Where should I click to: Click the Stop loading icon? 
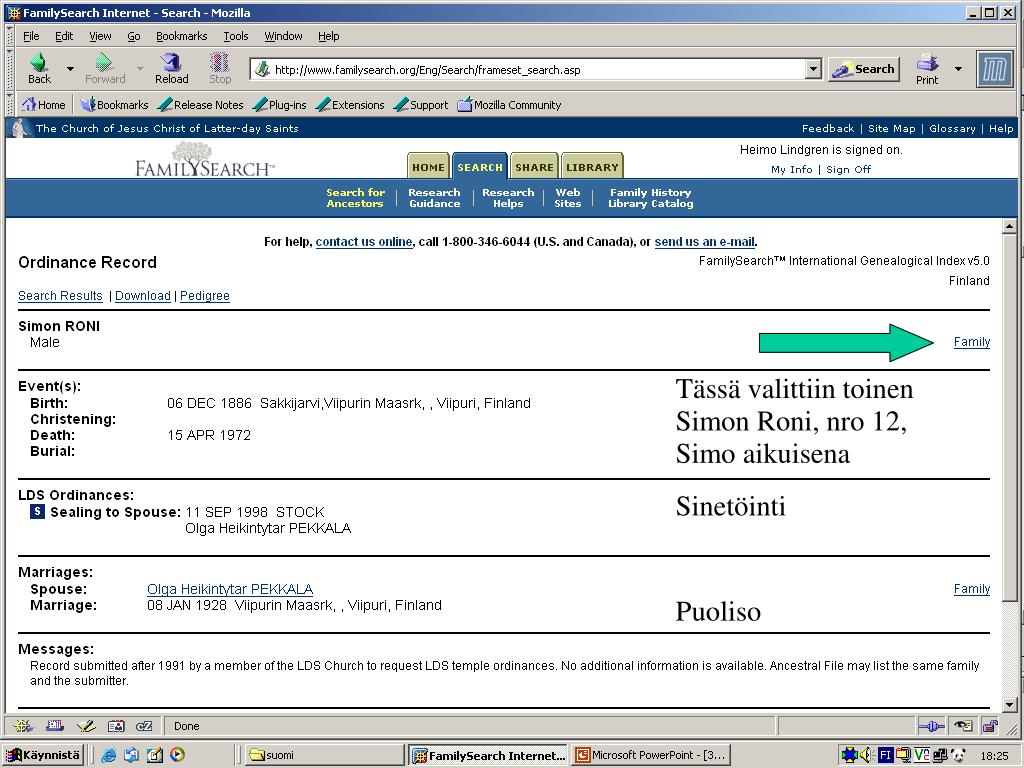point(219,68)
